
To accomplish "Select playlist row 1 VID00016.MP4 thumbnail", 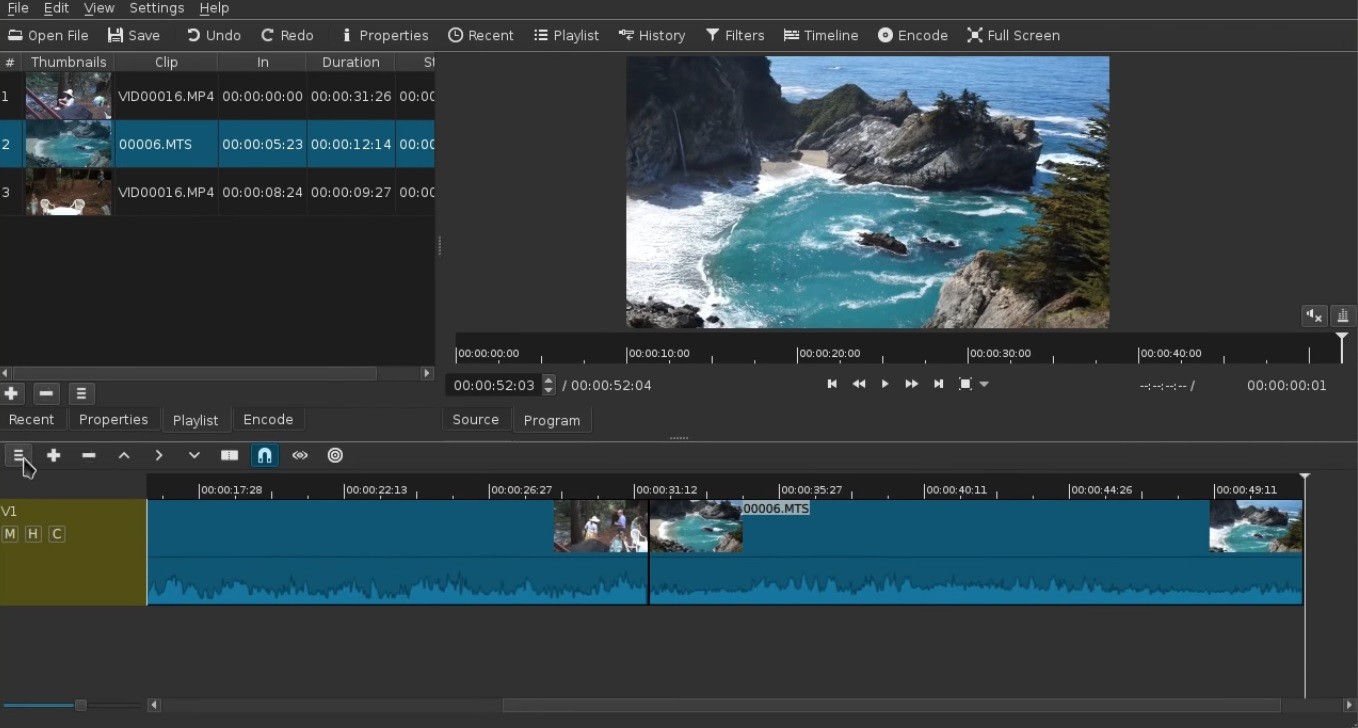I will coord(68,96).
